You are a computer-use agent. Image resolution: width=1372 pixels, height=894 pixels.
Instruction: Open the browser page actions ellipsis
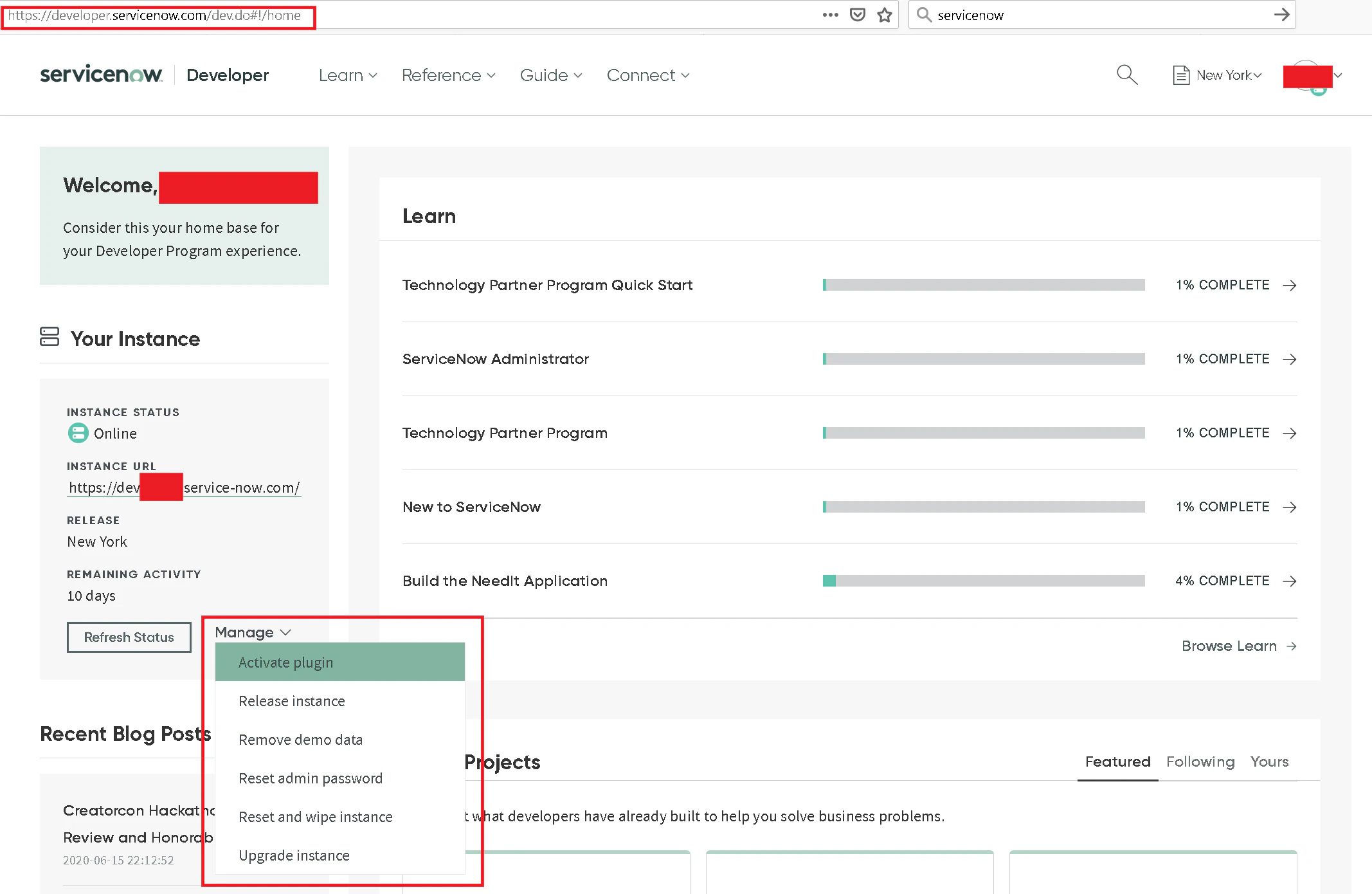(830, 15)
